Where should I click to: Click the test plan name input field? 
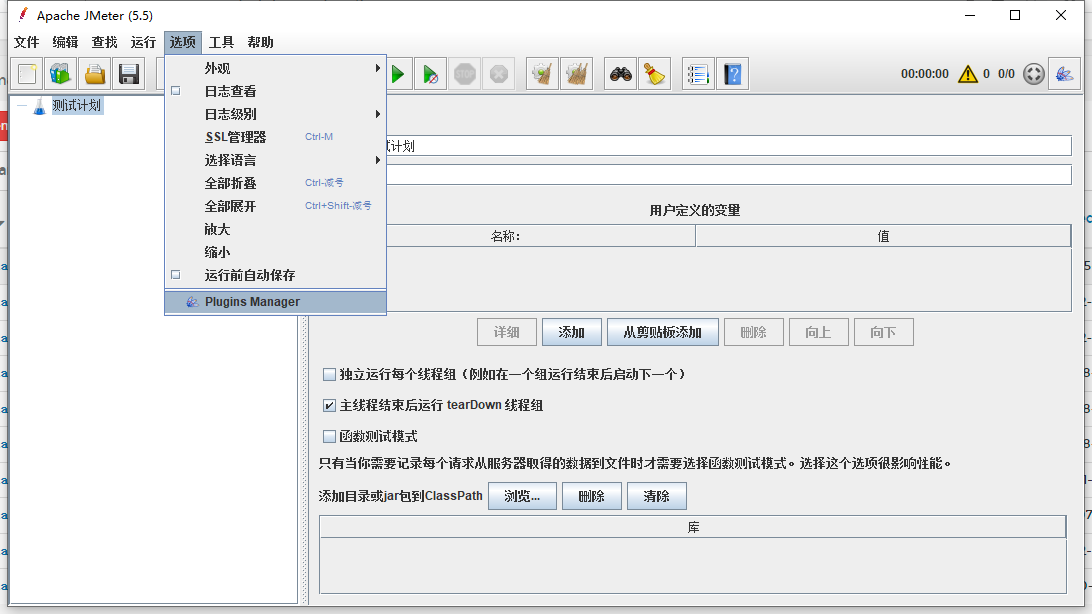click(728, 146)
